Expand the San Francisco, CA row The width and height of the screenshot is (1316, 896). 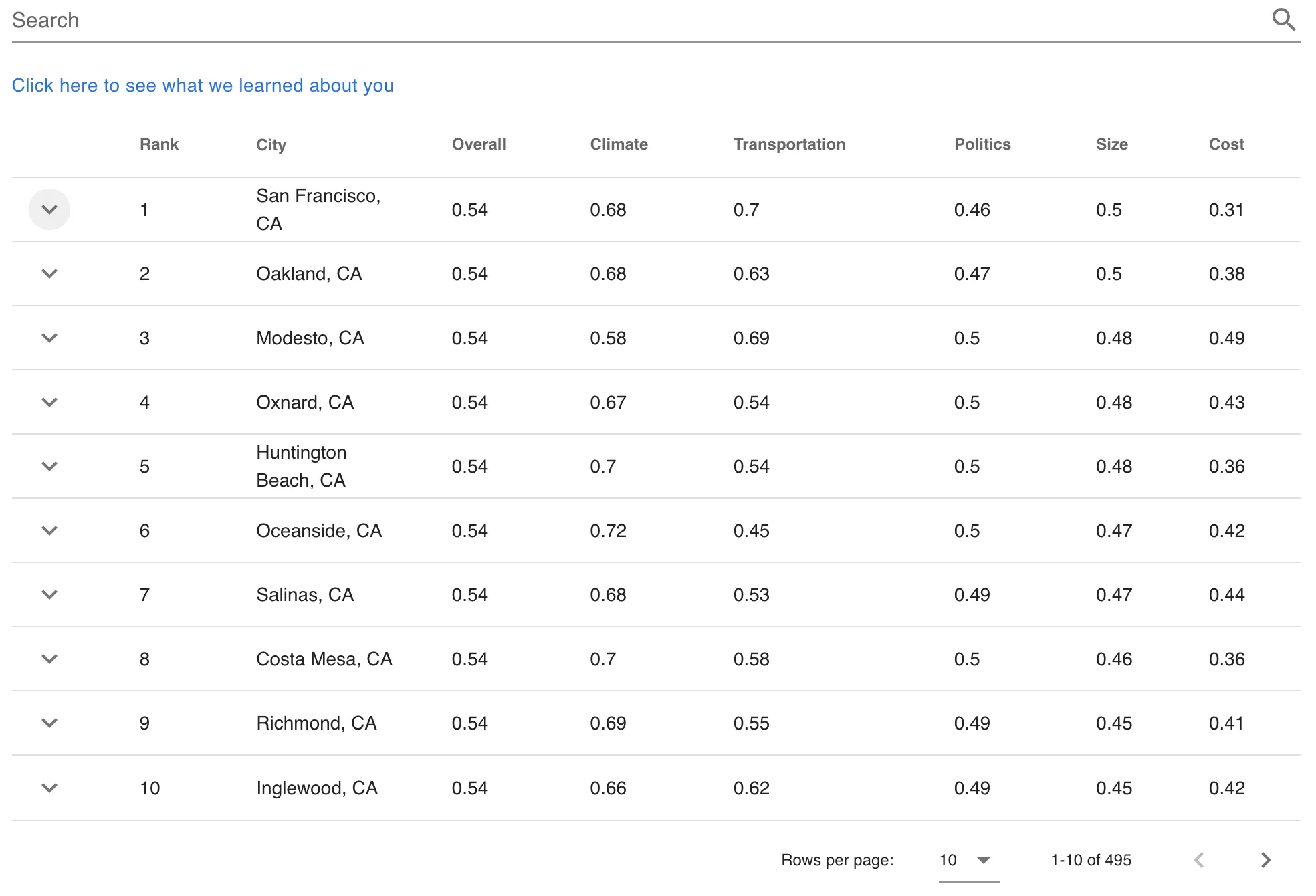pyautogui.click(x=49, y=209)
